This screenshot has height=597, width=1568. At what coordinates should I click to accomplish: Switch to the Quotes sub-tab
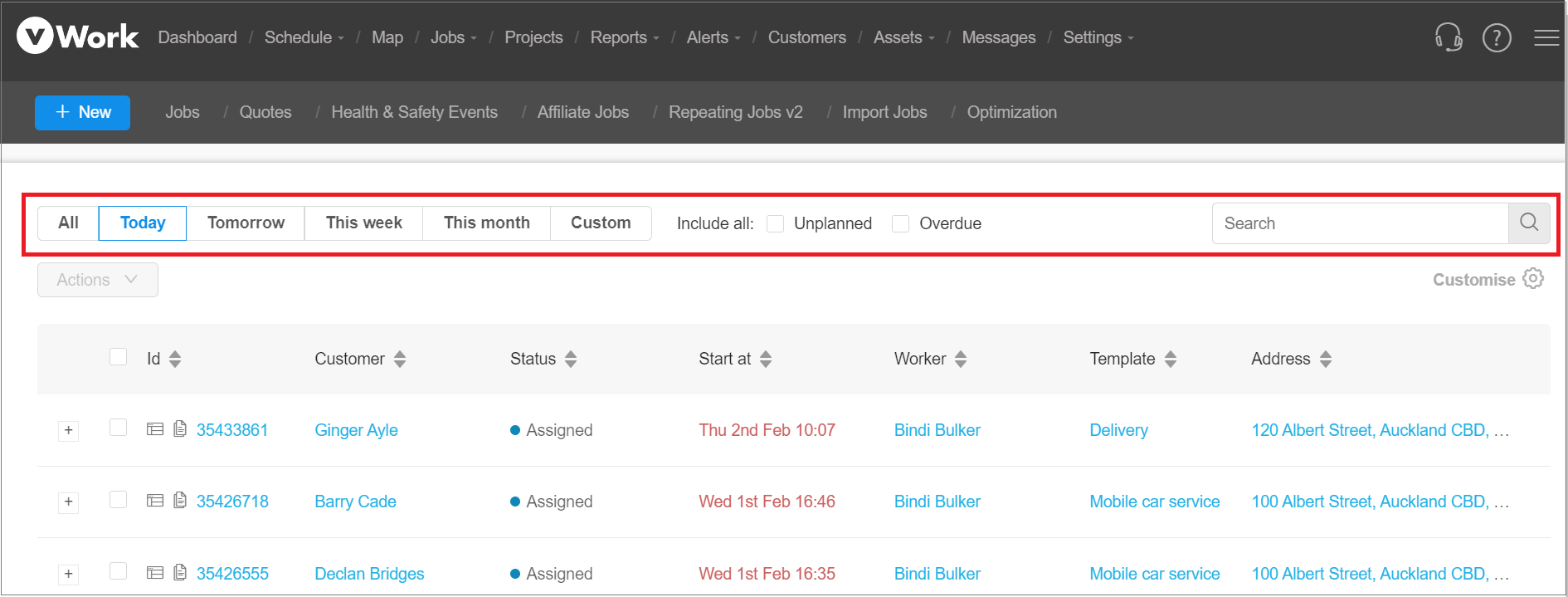(x=265, y=112)
